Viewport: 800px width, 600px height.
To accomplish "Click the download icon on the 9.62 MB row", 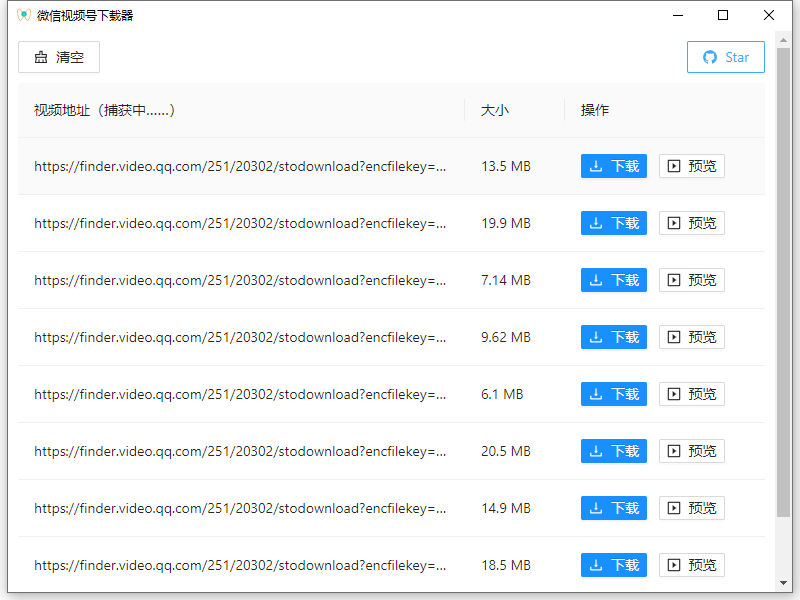I will [x=598, y=337].
